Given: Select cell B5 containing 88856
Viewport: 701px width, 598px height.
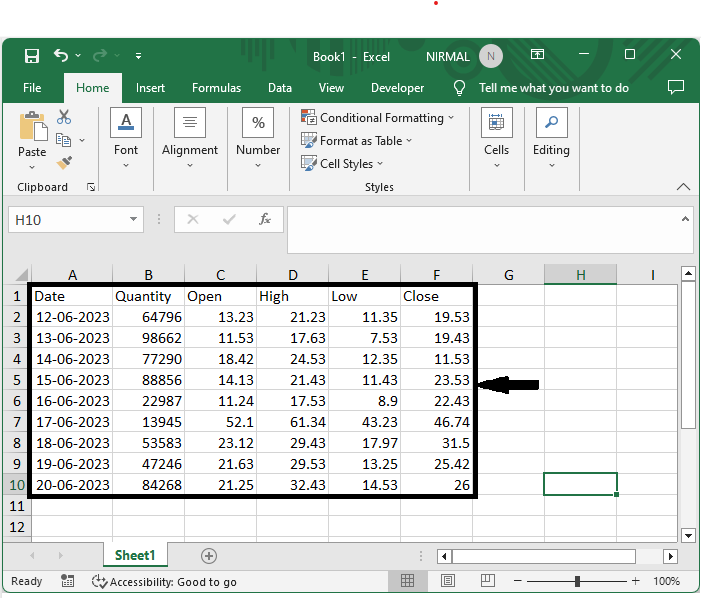Looking at the screenshot, I should [x=148, y=380].
